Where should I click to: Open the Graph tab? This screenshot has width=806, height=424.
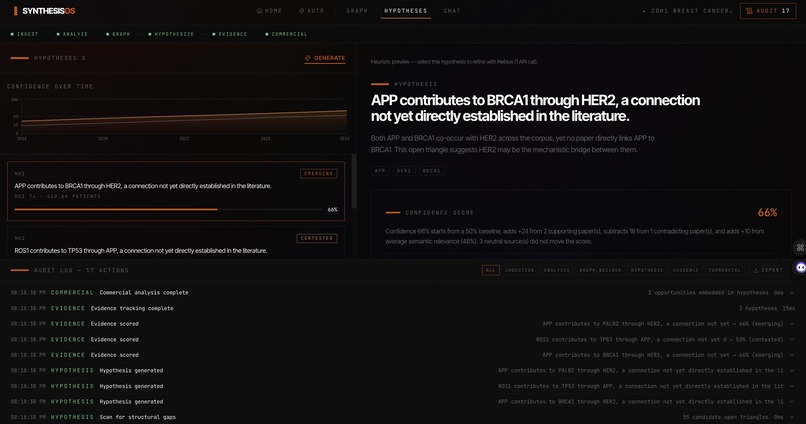357,11
